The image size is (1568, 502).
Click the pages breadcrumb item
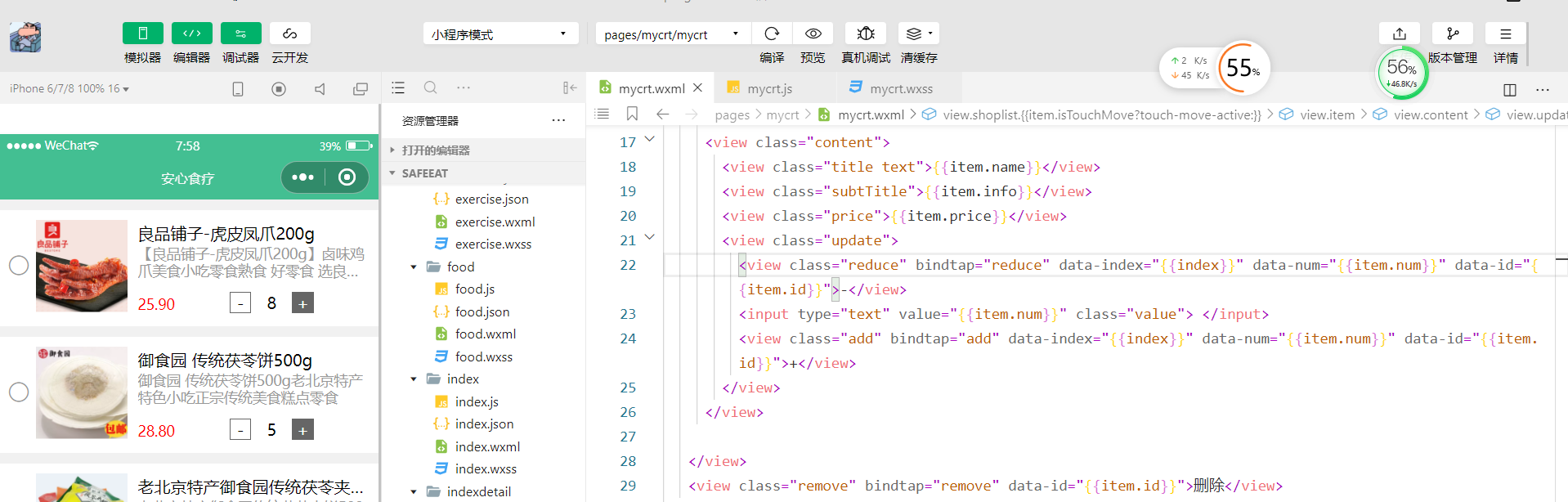click(732, 115)
